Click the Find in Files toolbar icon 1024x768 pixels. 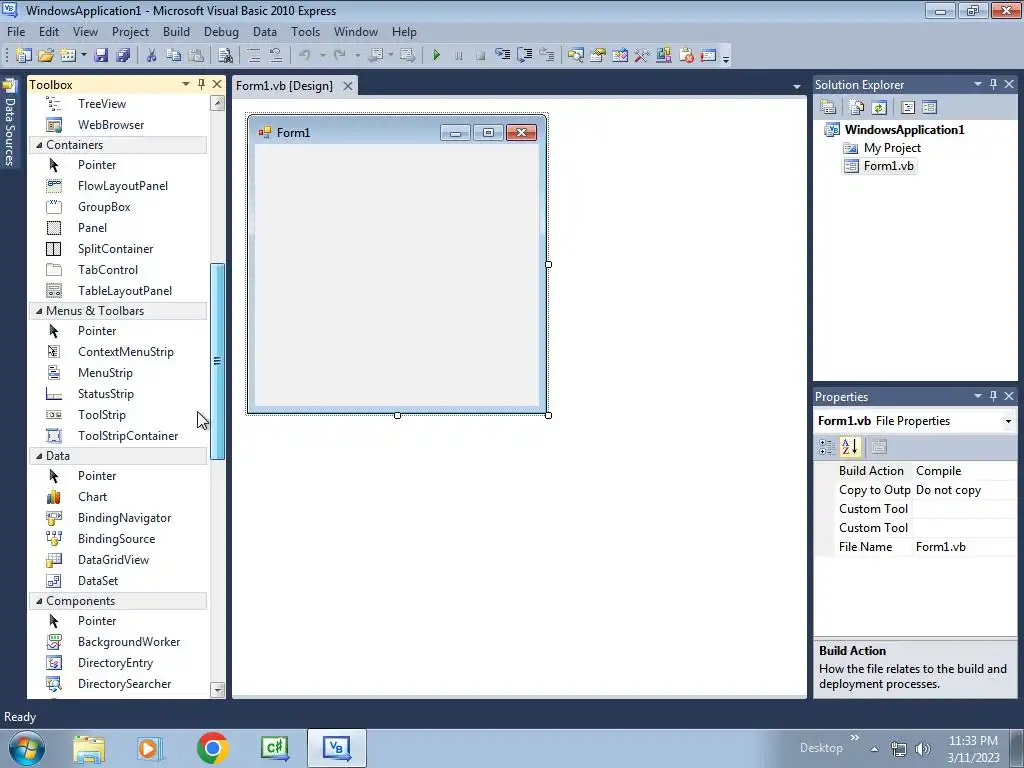[x=225, y=56]
